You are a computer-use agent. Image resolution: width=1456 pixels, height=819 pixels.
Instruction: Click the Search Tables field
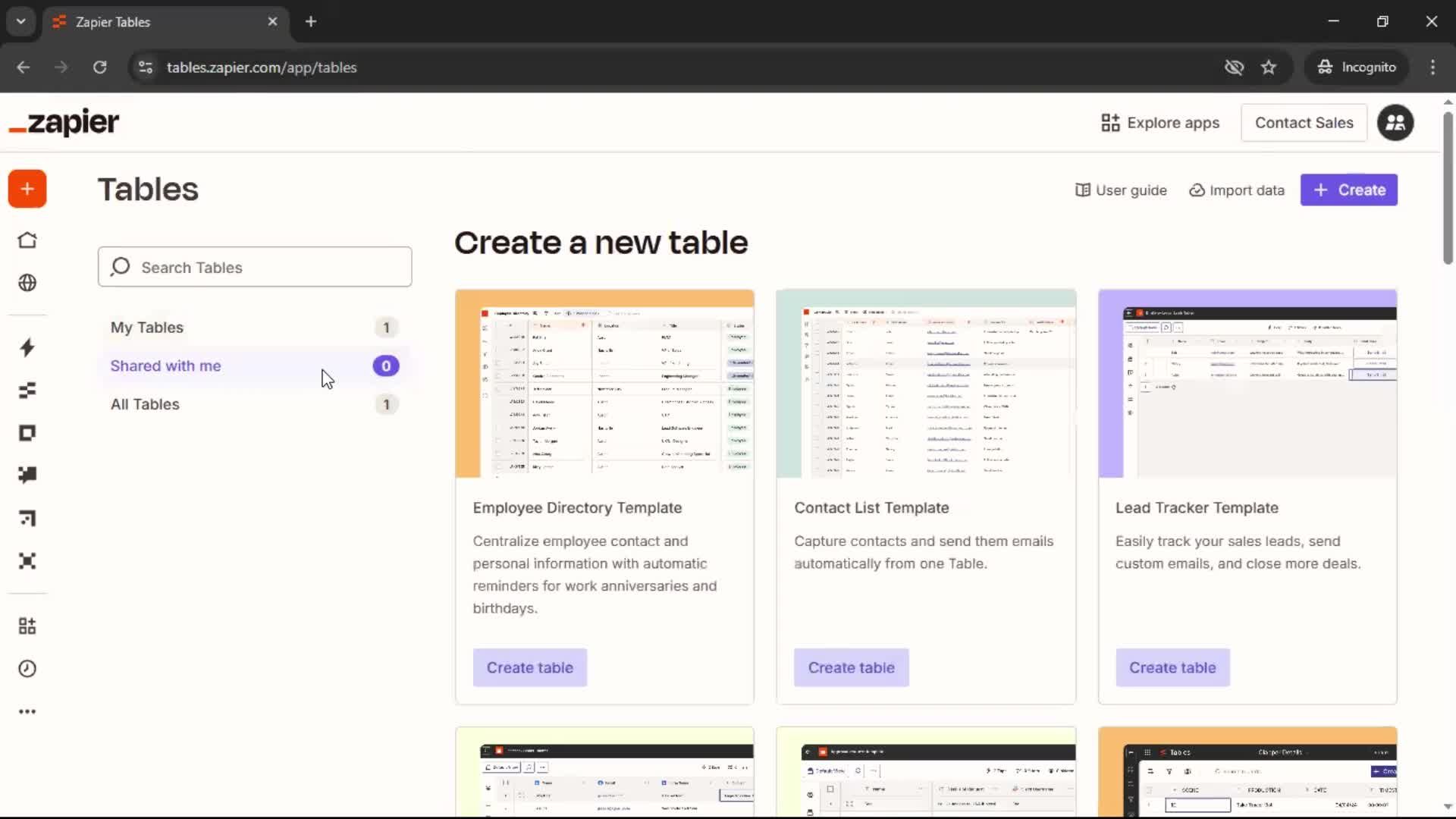click(255, 267)
